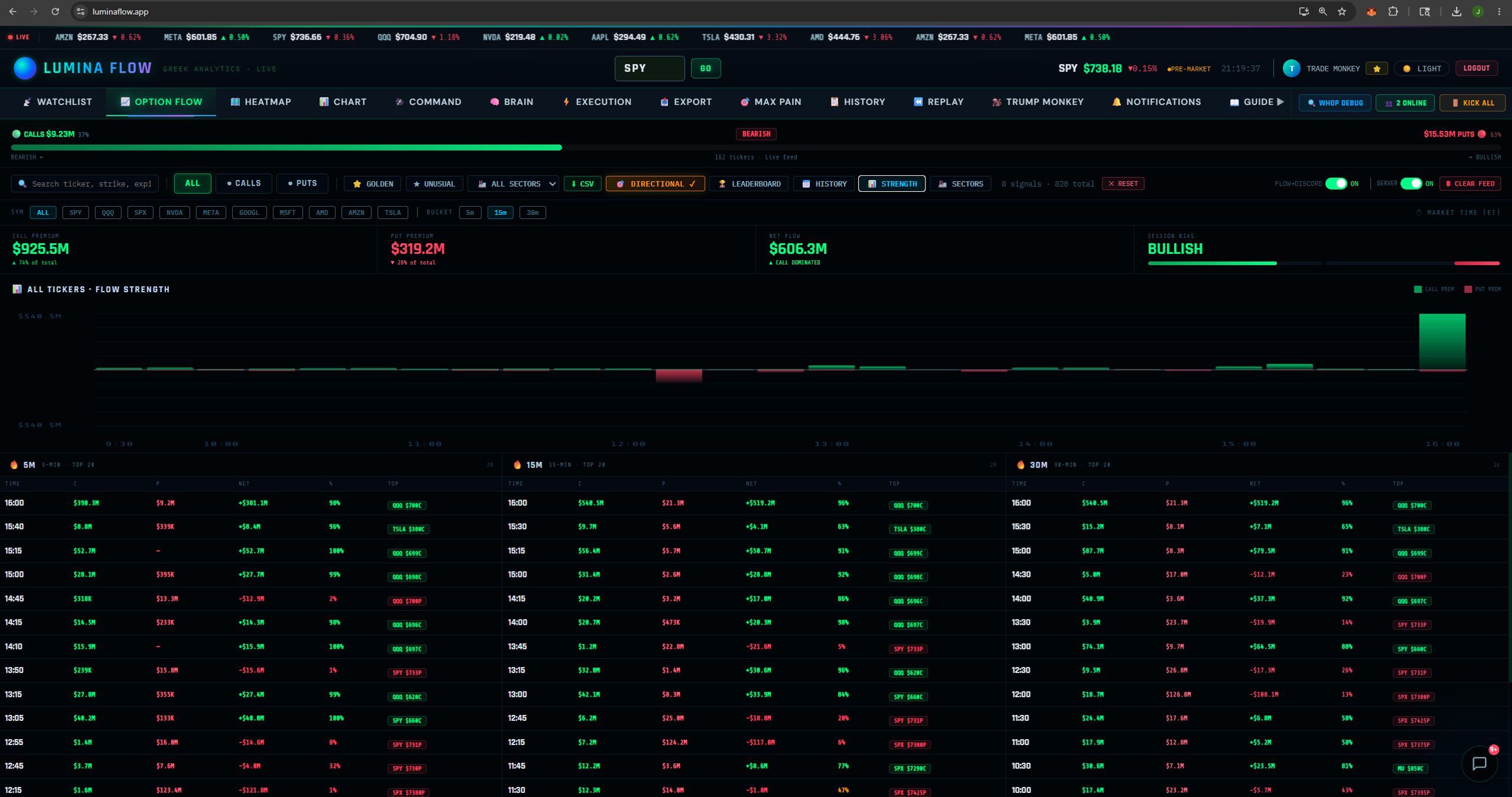Open the Chrome three-dot menu

pyautogui.click(x=1499, y=11)
